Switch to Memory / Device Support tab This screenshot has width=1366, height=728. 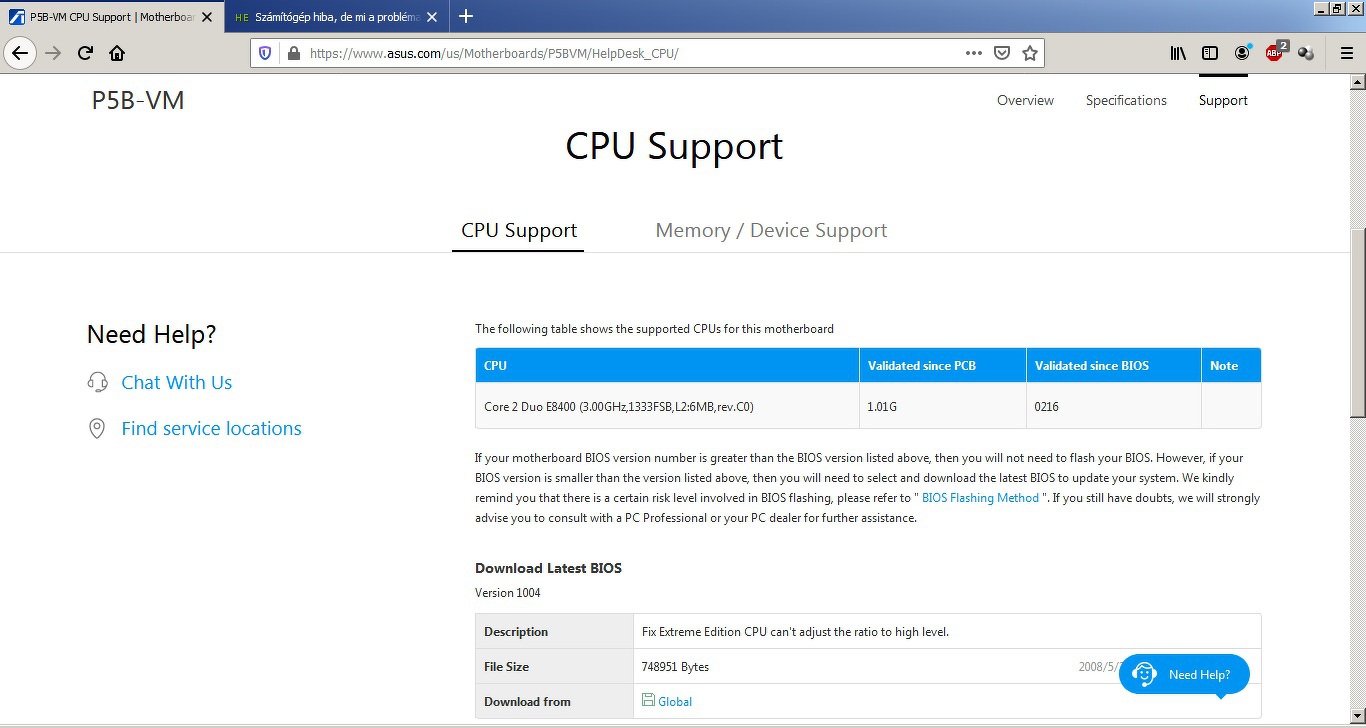[771, 230]
